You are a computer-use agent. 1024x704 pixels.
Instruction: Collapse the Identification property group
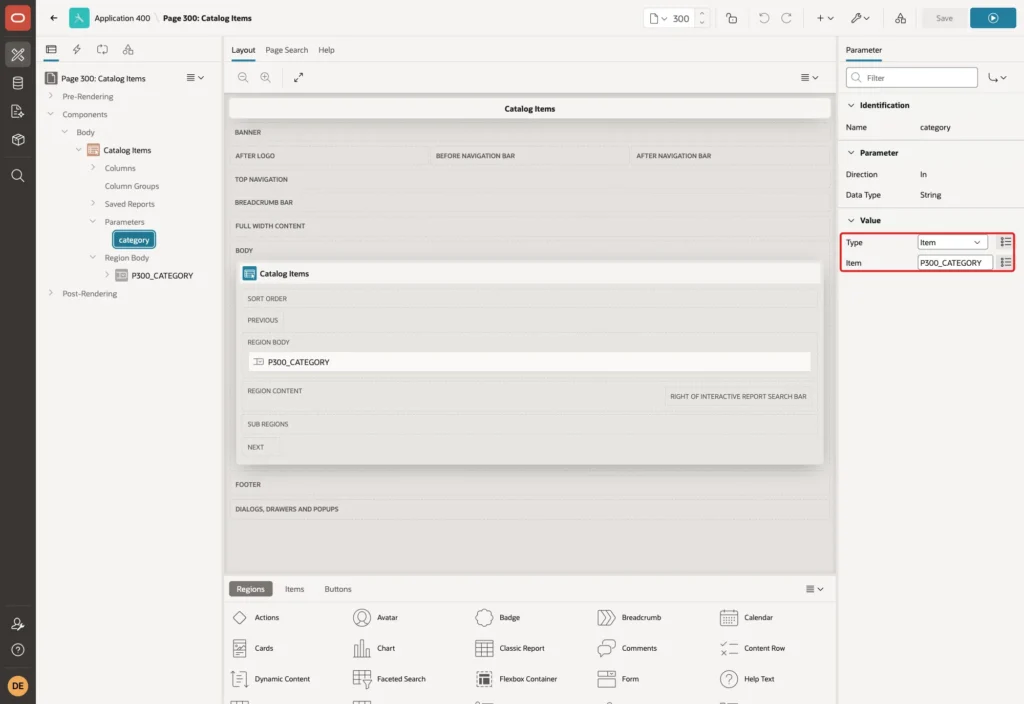(x=851, y=105)
